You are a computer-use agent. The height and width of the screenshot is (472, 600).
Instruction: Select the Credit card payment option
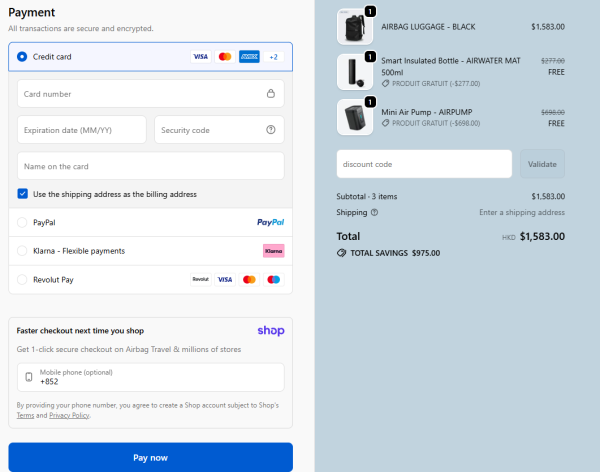pyautogui.click(x=22, y=57)
